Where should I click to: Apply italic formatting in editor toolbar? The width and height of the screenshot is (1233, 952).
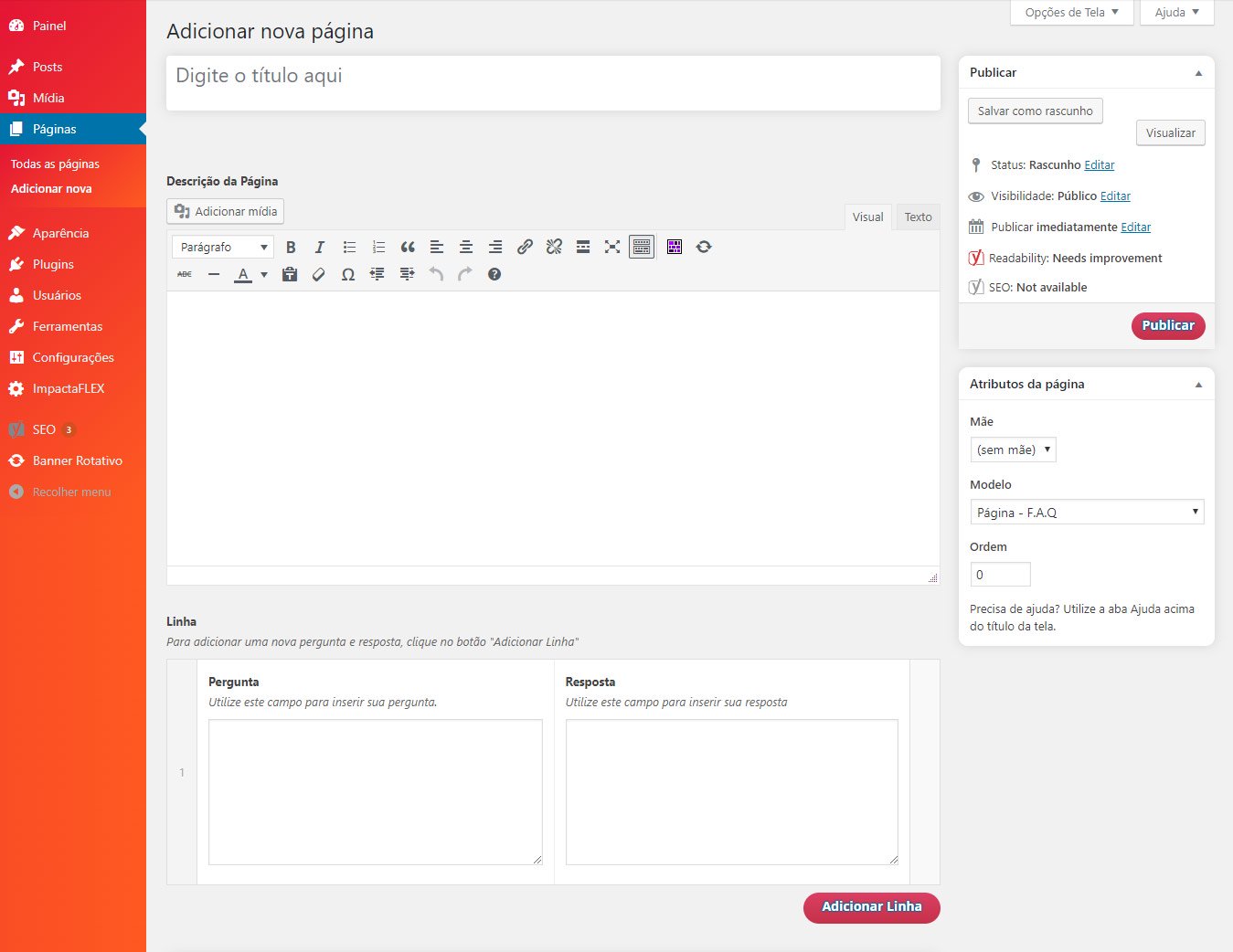click(x=320, y=247)
